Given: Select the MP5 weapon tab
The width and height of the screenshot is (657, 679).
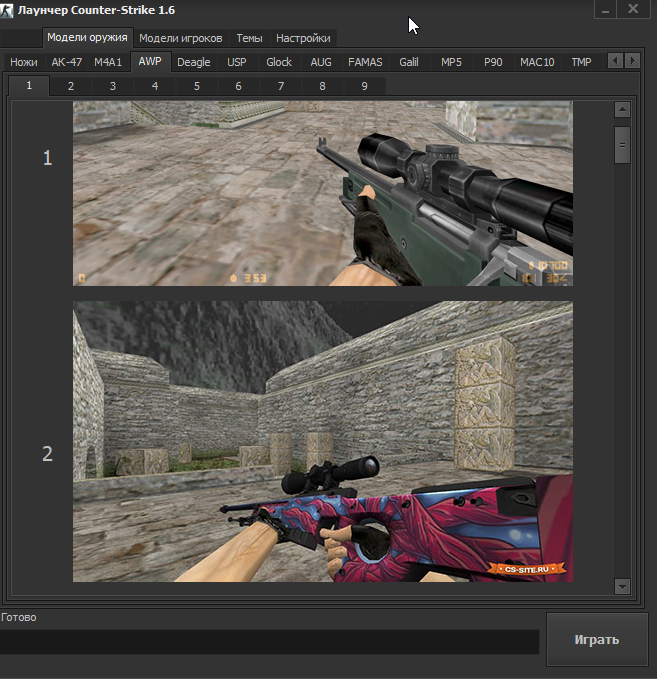Looking at the screenshot, I should [451, 62].
